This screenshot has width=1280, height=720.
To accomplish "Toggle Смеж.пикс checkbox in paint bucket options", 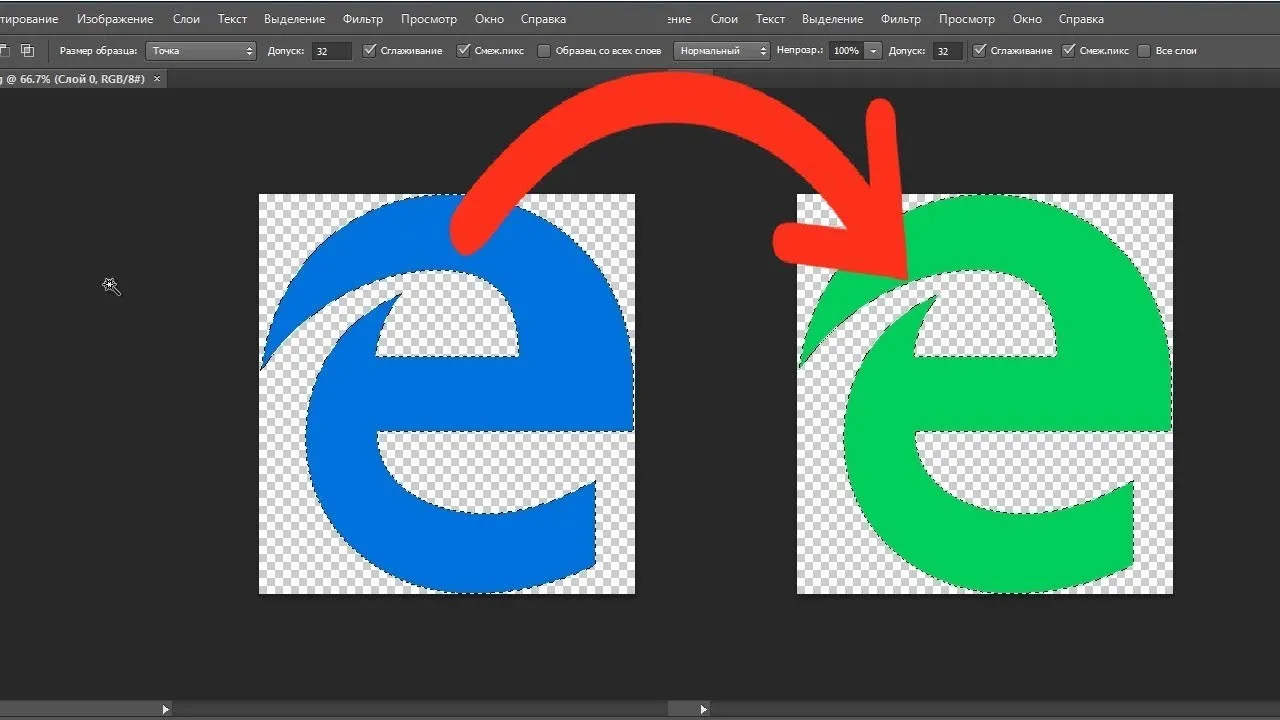I will point(1068,50).
